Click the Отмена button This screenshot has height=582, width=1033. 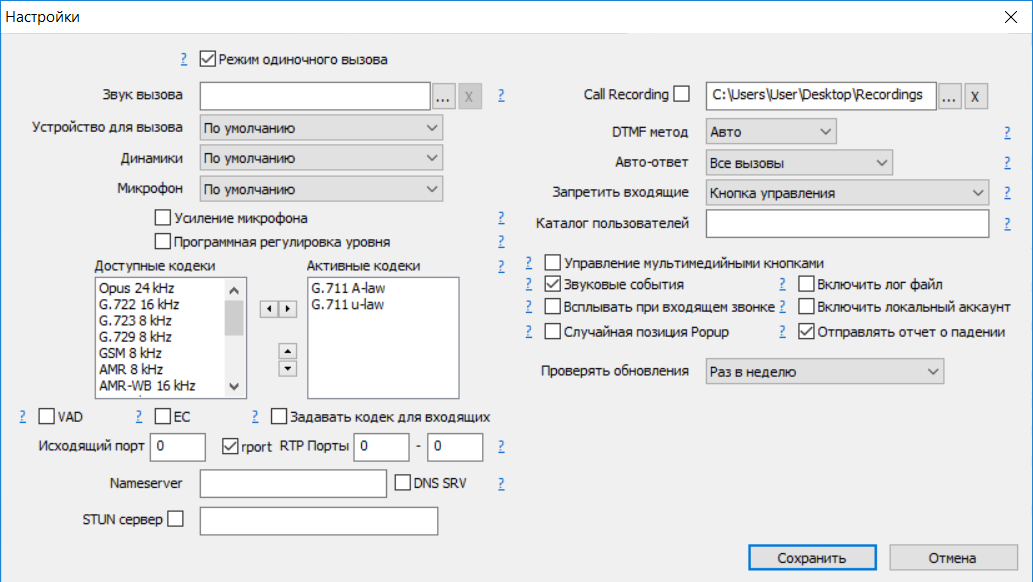[x=952, y=557]
